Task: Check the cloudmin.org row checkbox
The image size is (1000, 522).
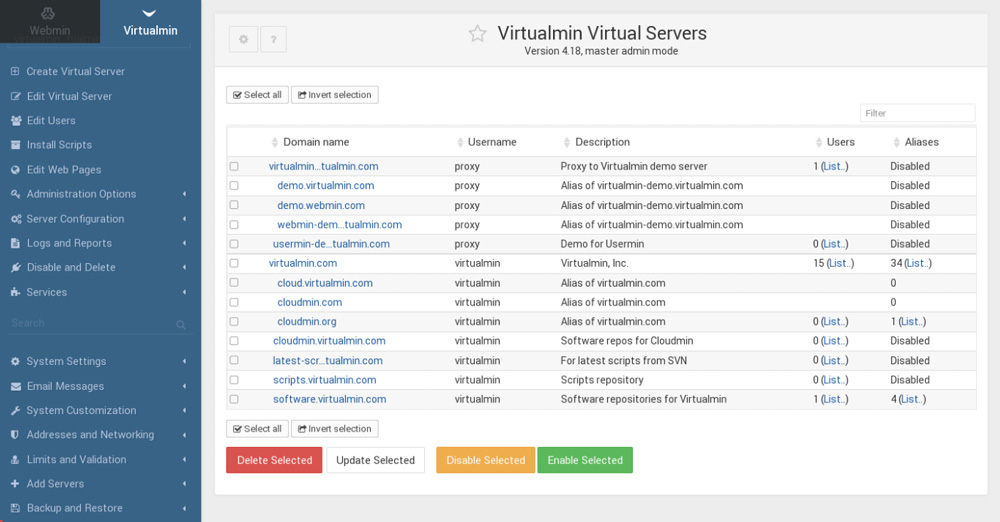Action: click(x=234, y=322)
